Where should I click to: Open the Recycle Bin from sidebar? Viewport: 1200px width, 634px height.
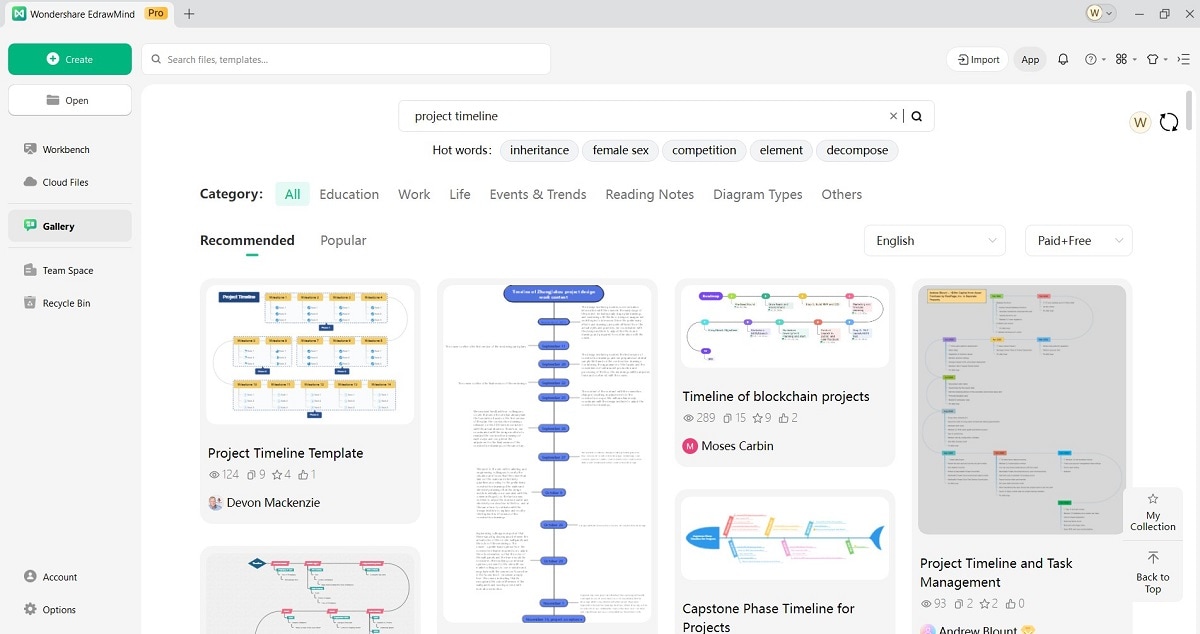click(x=66, y=303)
